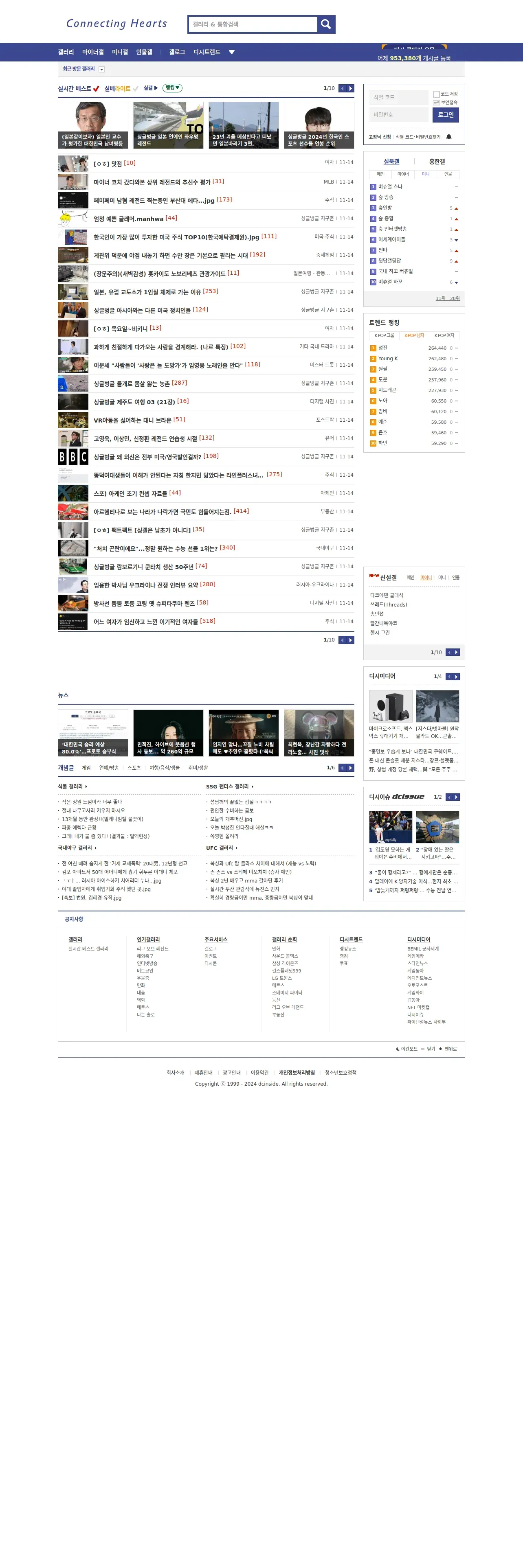The image size is (523, 1568).
Task: Open 공지사항 section link
Action: click(x=74, y=919)
